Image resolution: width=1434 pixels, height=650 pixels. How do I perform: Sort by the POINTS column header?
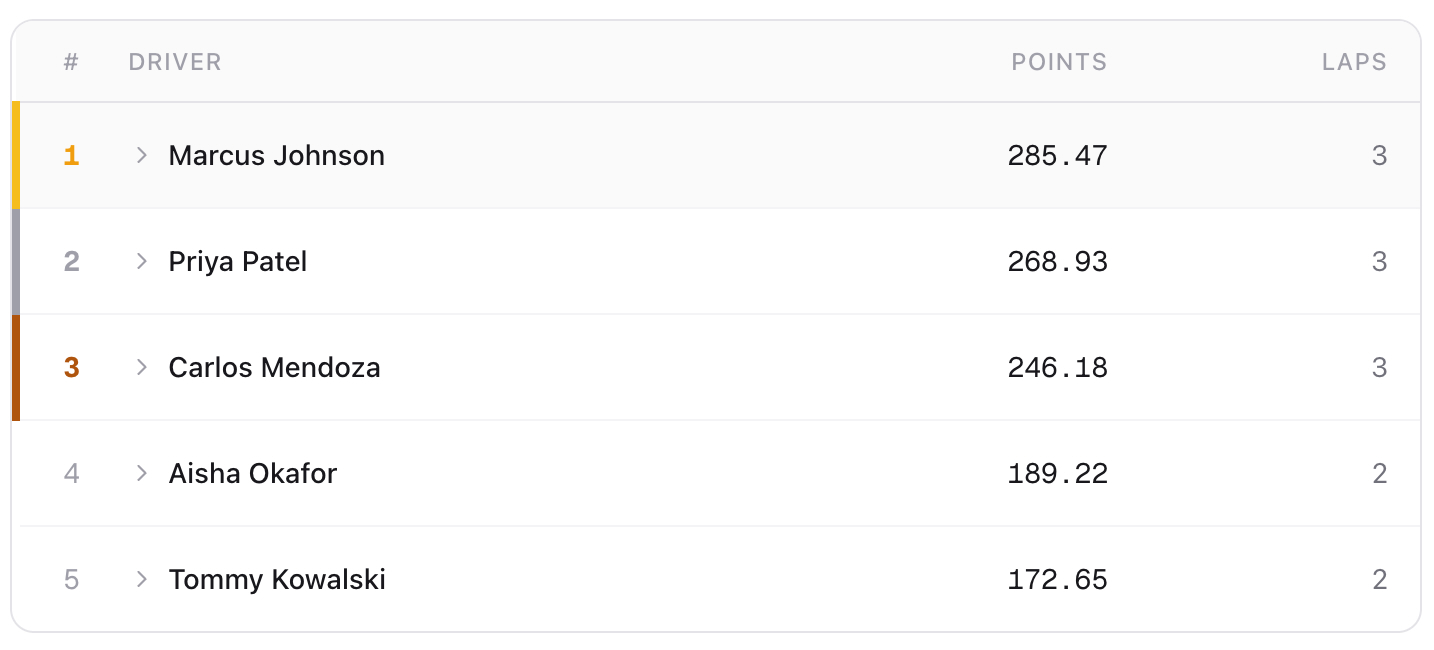pyautogui.click(x=1059, y=62)
